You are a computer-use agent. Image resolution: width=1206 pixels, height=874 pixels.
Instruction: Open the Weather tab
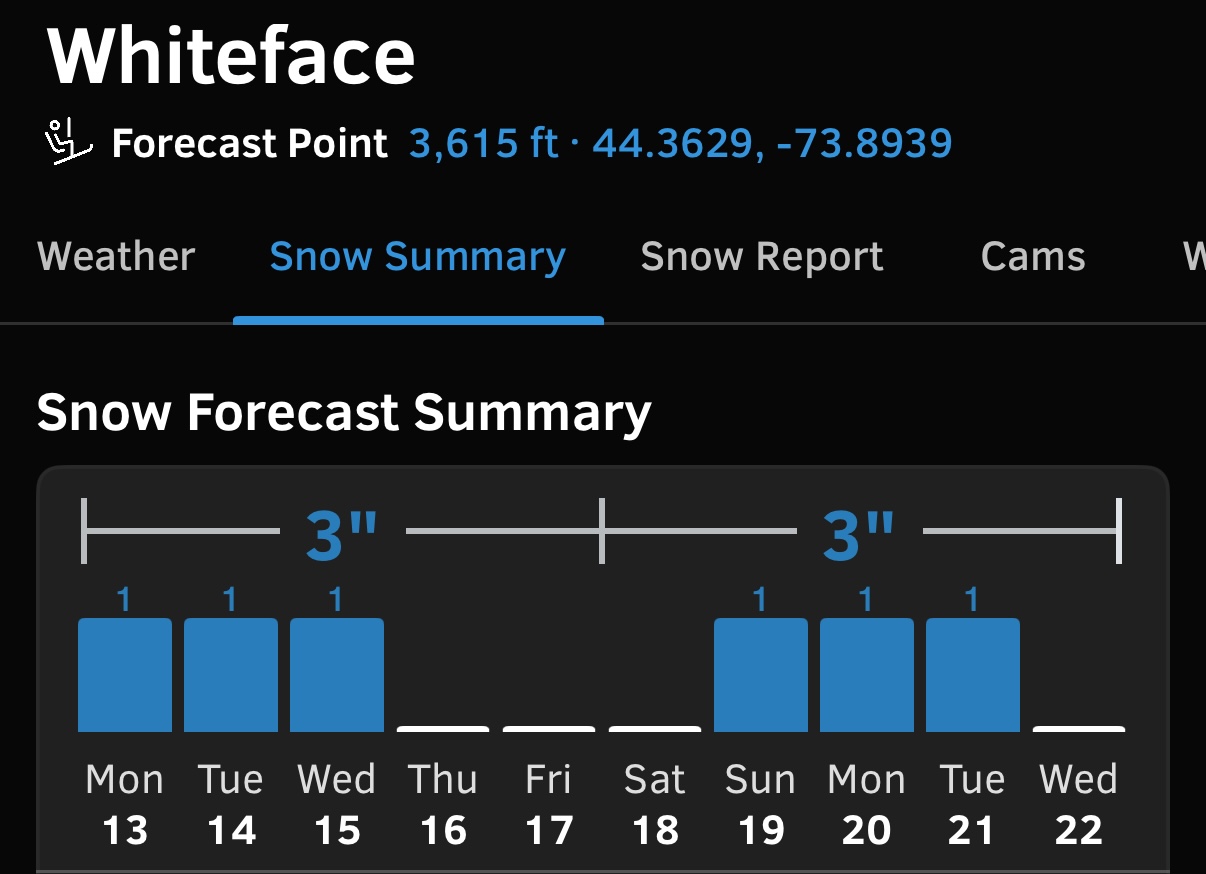(116, 257)
